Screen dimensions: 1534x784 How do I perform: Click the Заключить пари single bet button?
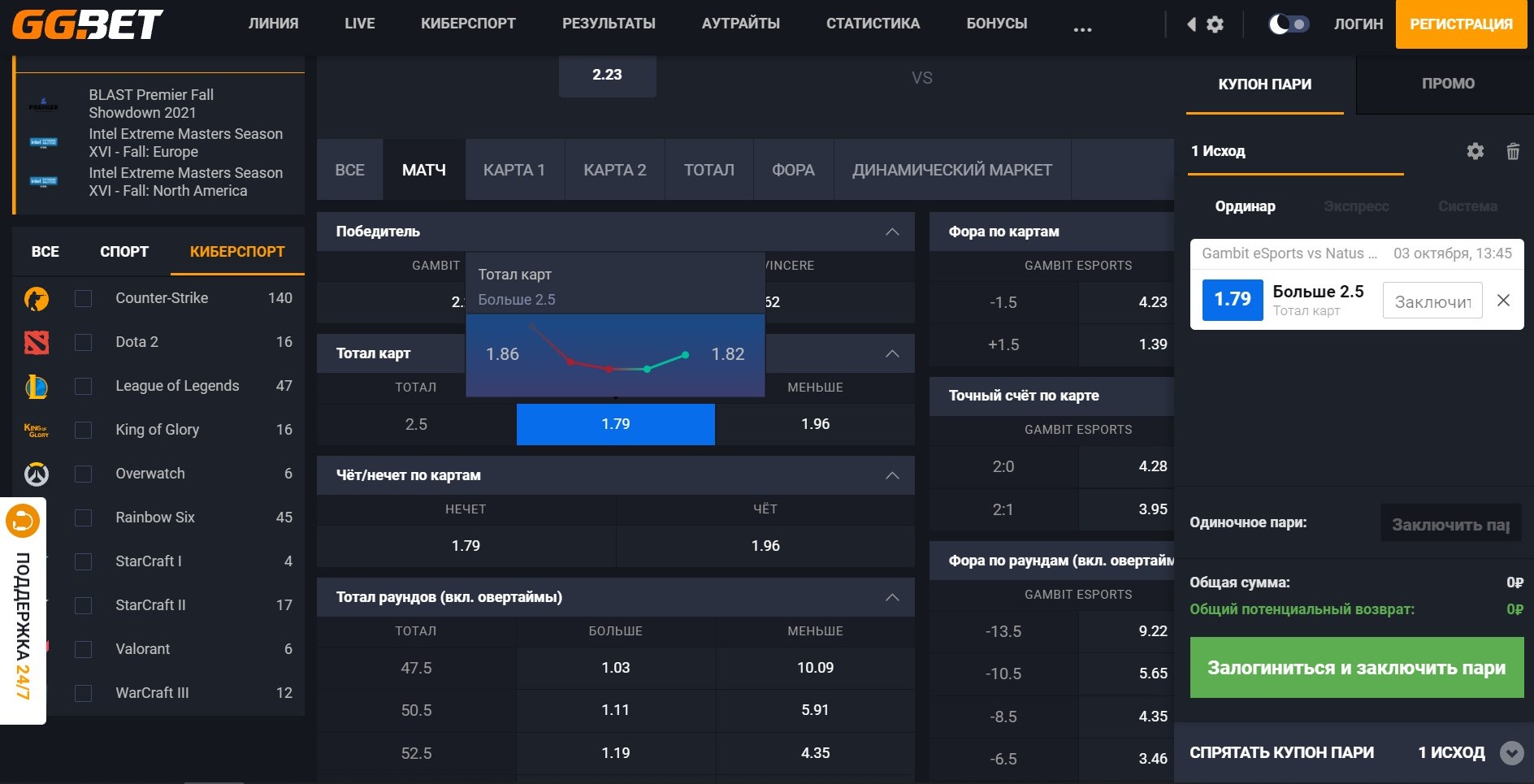[x=1450, y=524]
